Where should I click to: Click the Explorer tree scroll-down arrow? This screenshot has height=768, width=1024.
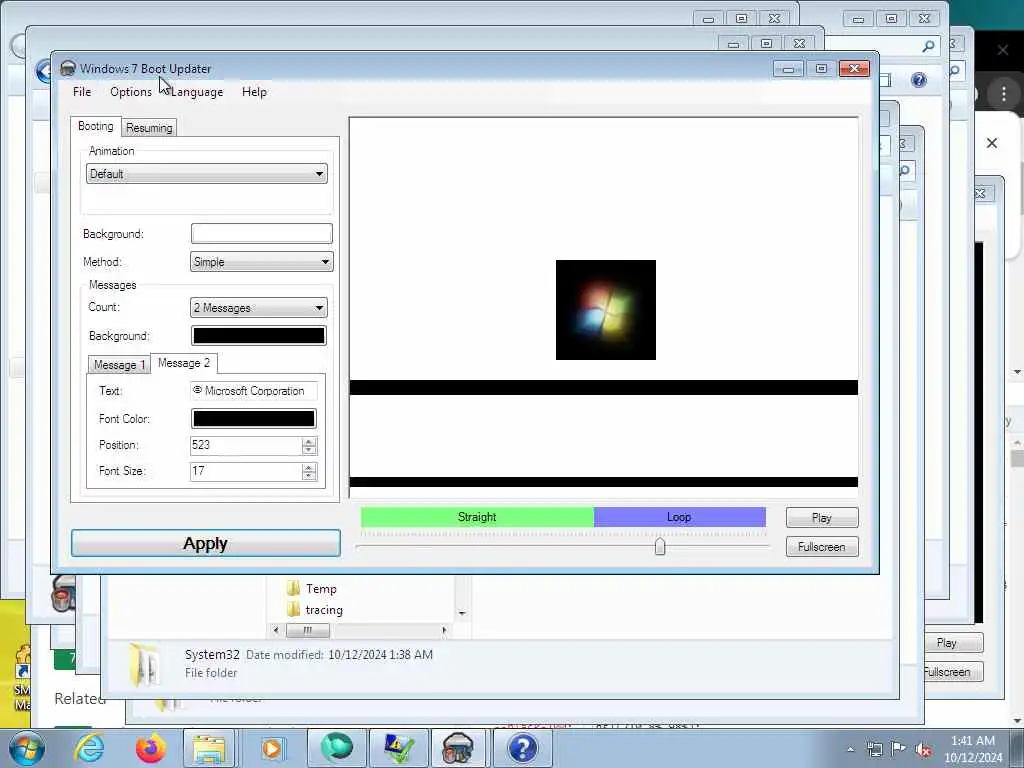462,613
